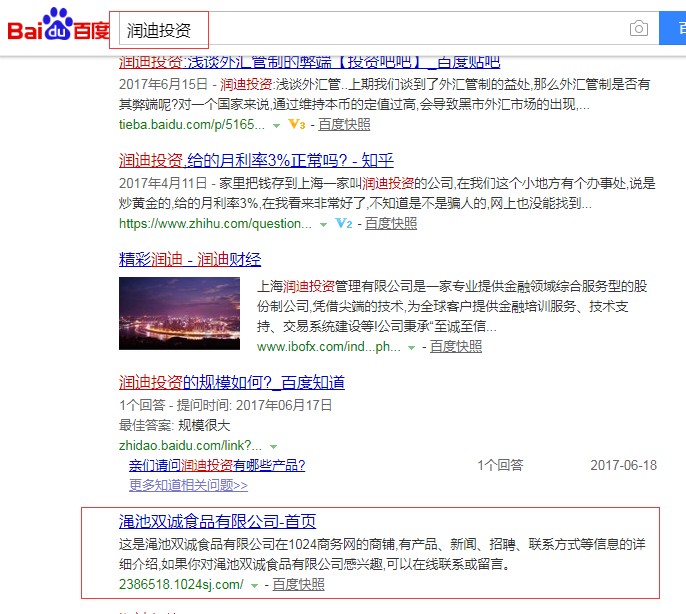This screenshot has height=614, width=686.
Task: Open camera image search icon
Action: [x=639, y=29]
